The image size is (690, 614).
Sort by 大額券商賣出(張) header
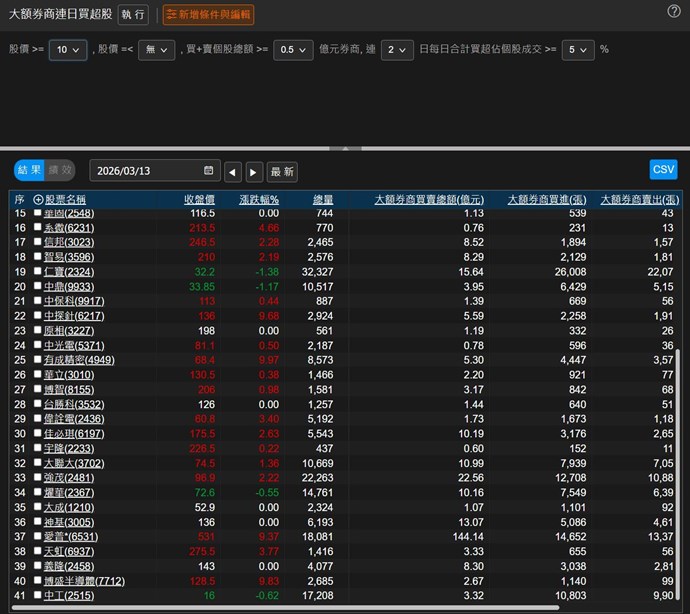pos(640,200)
